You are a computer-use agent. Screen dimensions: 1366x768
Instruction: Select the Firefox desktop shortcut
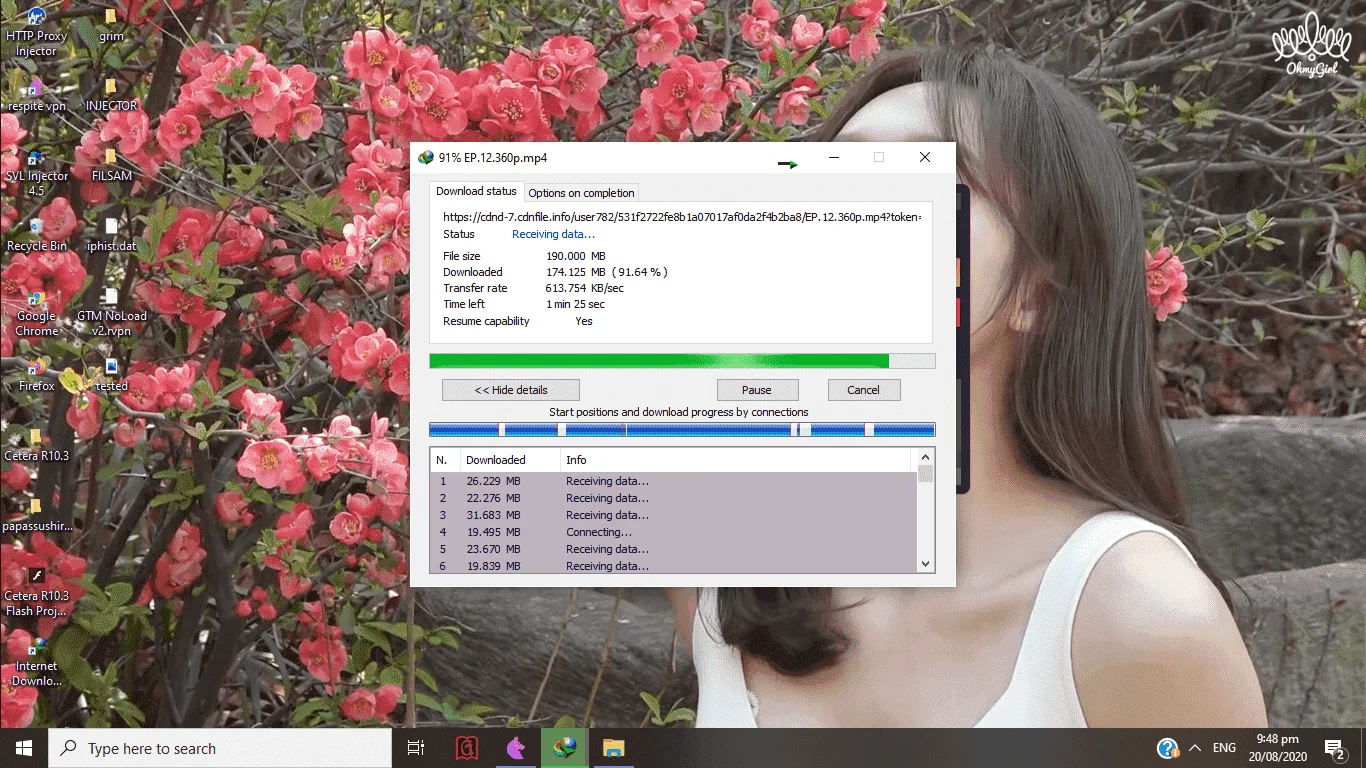point(36,374)
